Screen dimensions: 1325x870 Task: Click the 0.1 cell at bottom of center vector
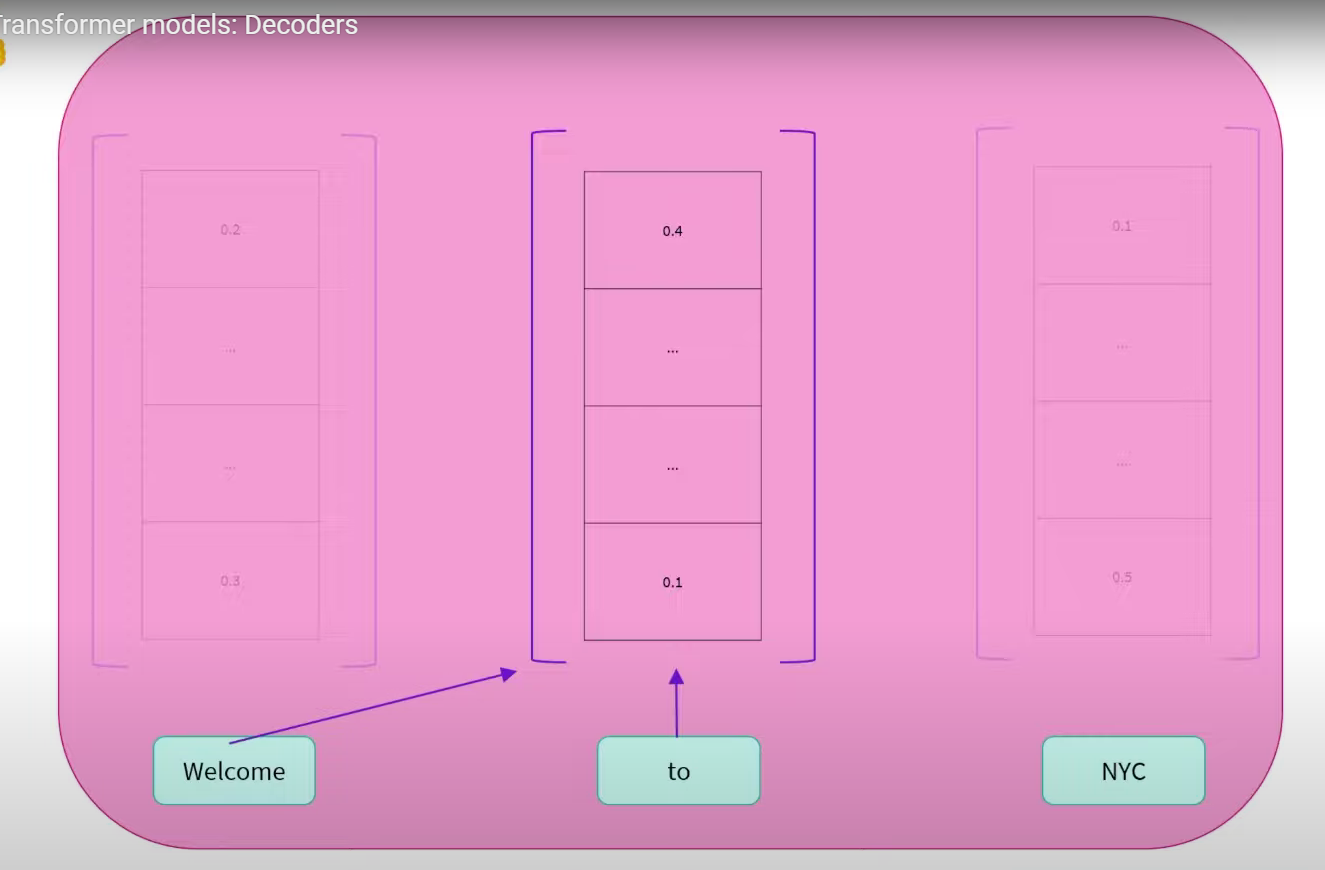672,581
